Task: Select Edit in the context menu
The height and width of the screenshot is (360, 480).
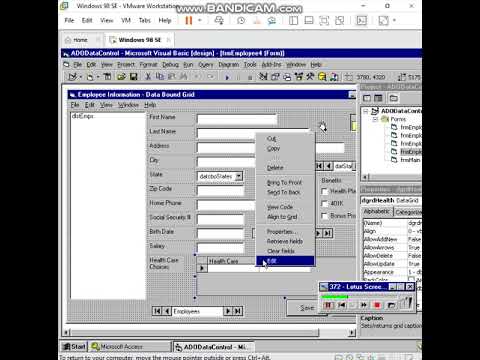Action: [x=285, y=261]
